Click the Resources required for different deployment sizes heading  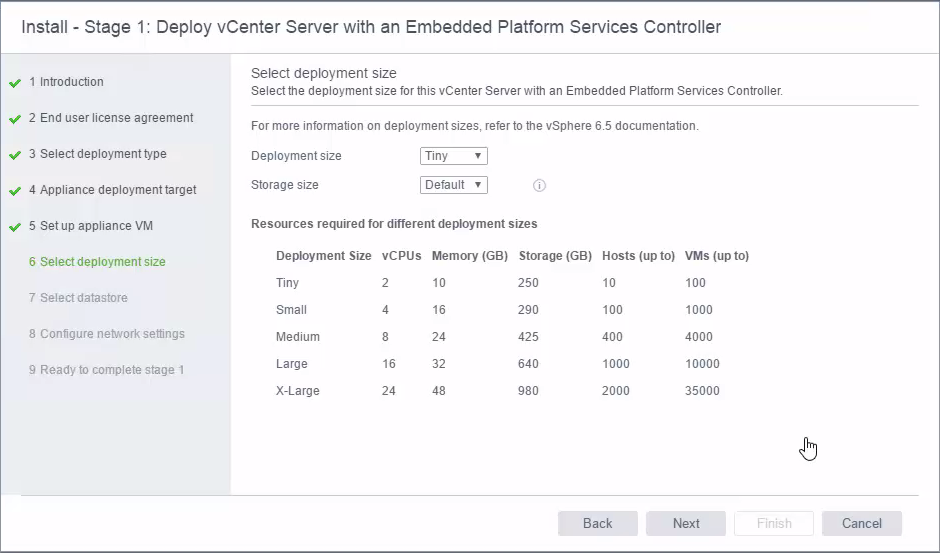(x=394, y=224)
